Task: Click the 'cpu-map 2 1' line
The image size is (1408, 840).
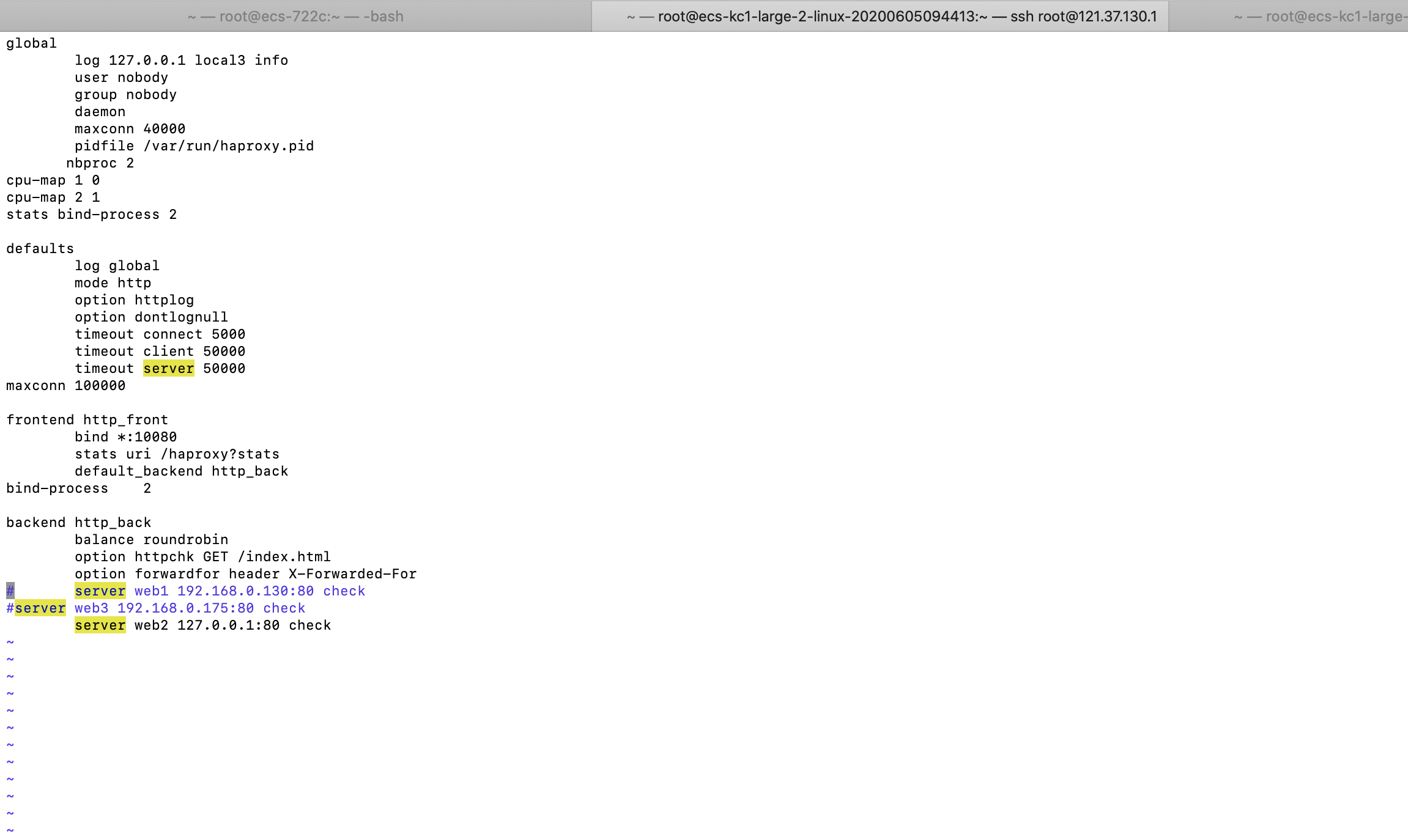Action: pos(53,197)
